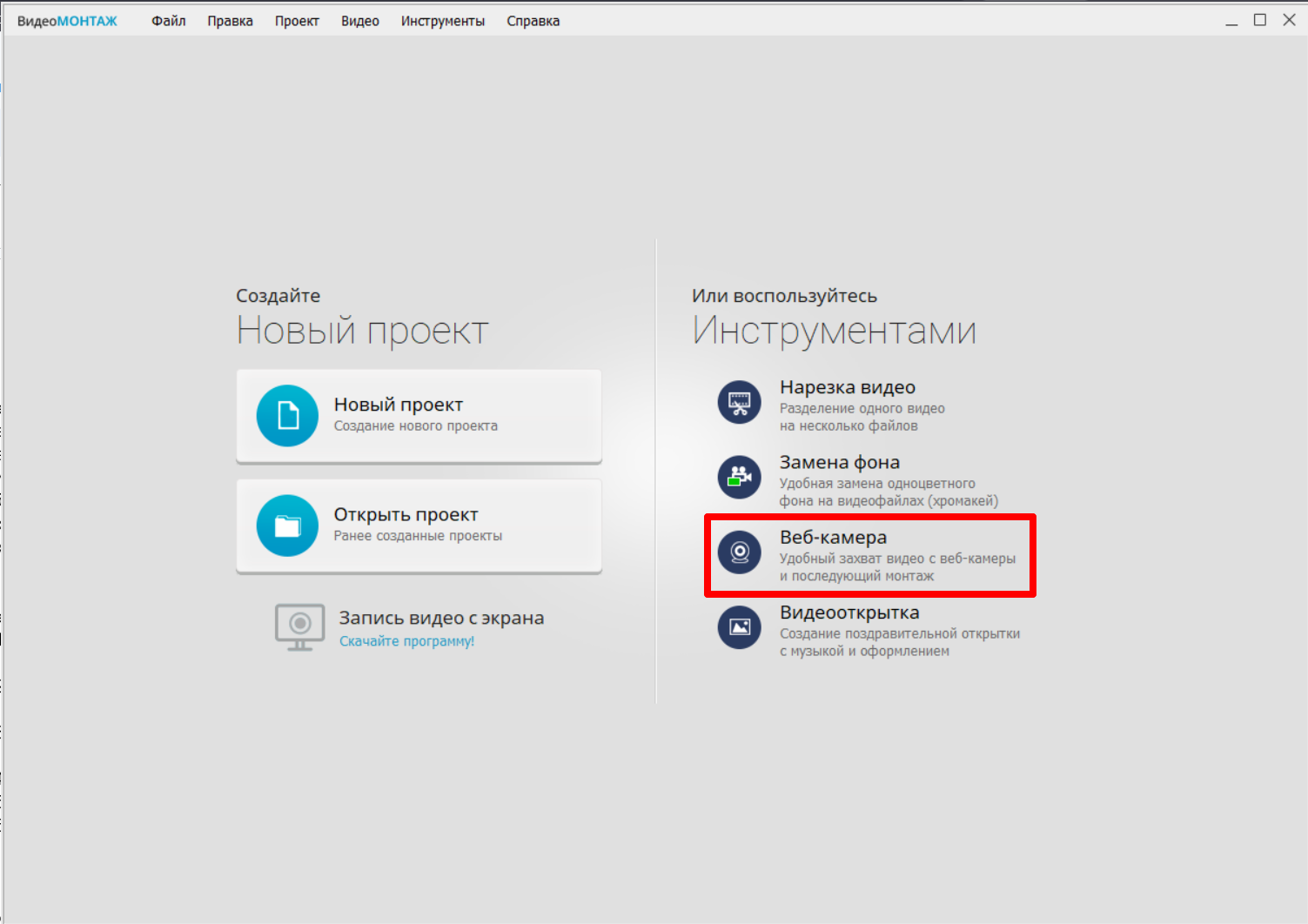Screen dimensions: 1308x924
Task: Click the Открыть проект title text
Action: point(406,514)
